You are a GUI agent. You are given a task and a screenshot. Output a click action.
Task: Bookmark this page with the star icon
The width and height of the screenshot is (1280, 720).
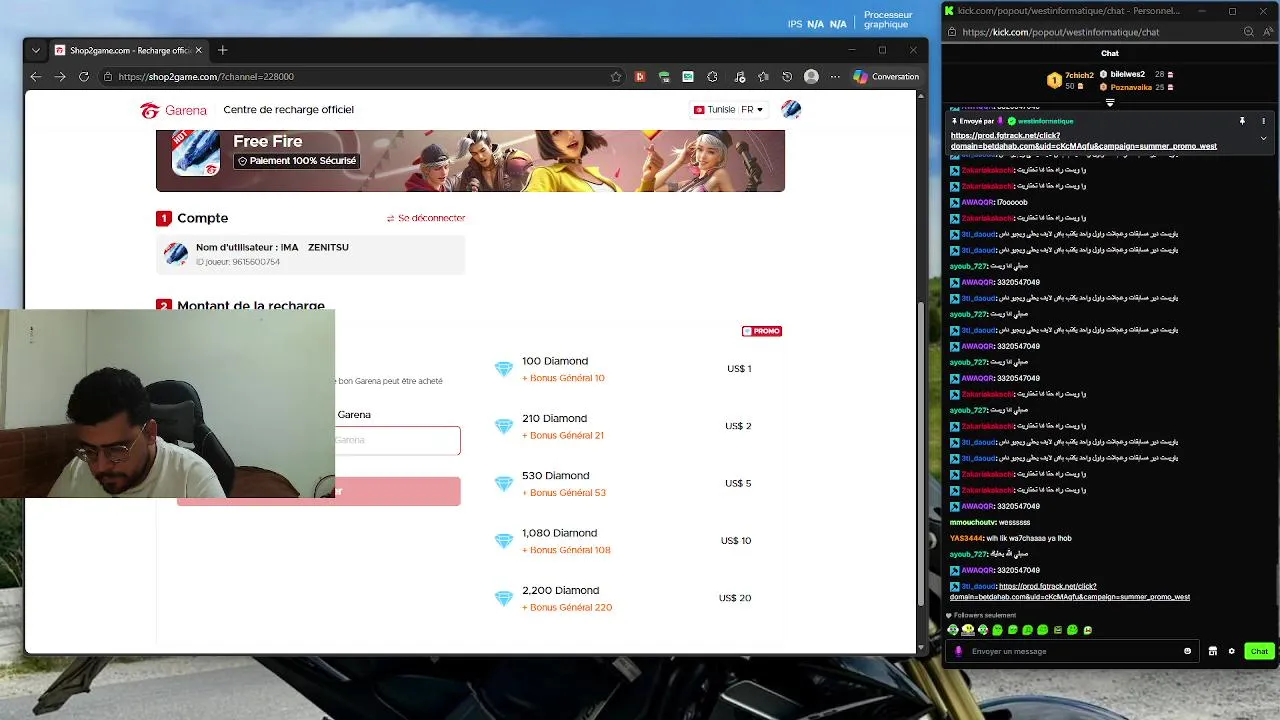(616, 76)
